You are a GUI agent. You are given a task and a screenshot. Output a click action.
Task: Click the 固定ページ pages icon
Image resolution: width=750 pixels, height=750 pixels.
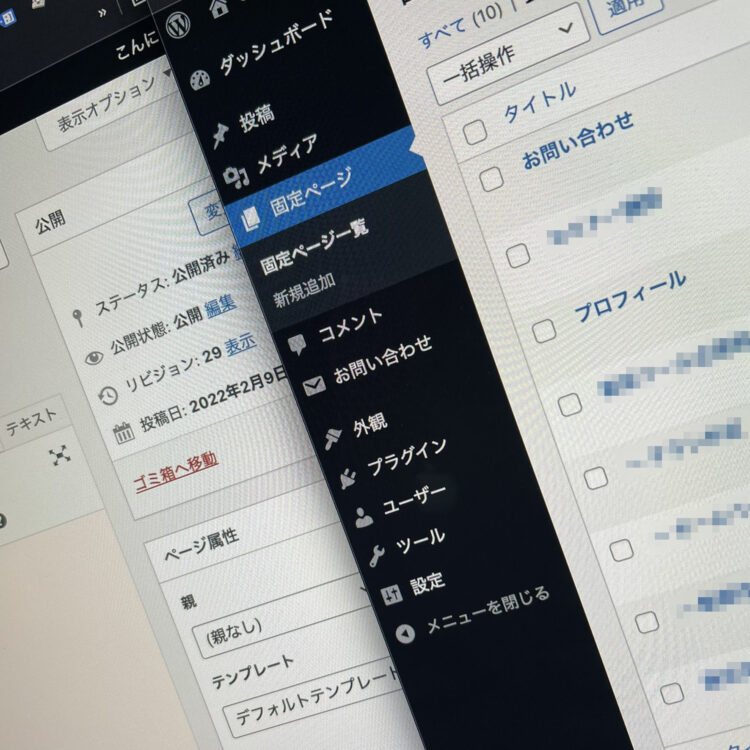click(x=250, y=220)
